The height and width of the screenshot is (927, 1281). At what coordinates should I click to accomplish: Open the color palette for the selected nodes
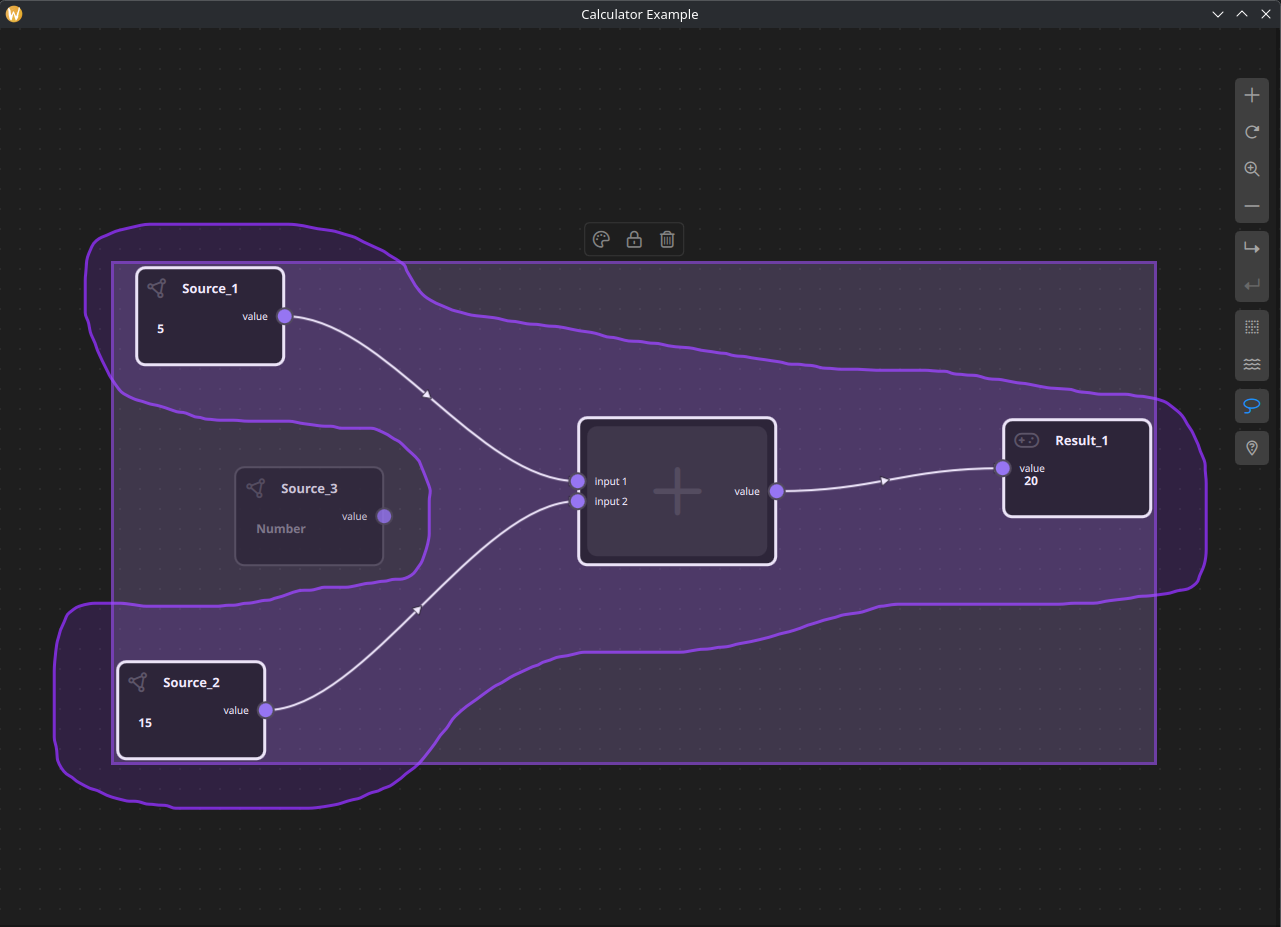601,239
